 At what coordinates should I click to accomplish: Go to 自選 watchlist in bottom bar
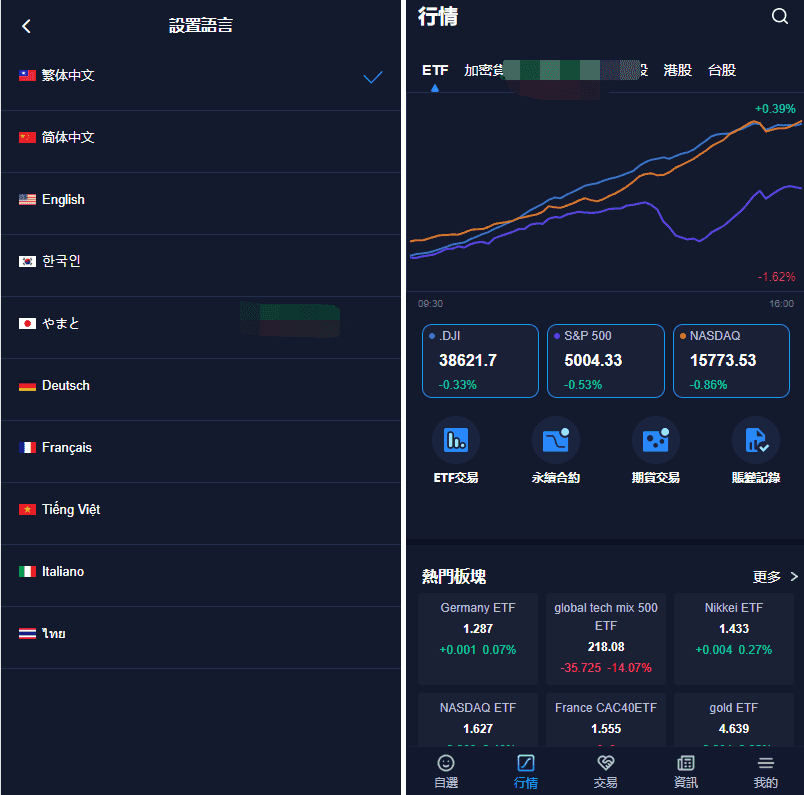pos(446,771)
